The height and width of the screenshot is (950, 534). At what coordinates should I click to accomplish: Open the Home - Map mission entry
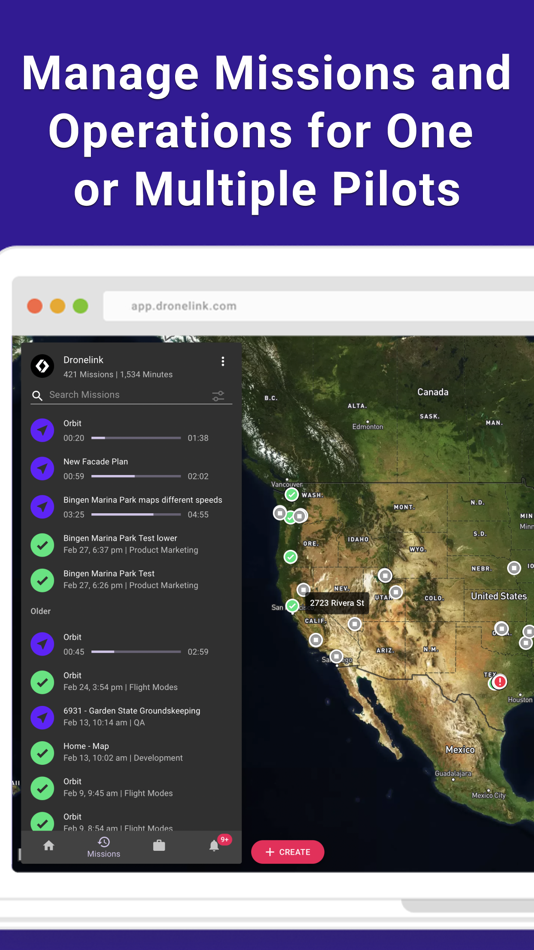(x=132, y=752)
